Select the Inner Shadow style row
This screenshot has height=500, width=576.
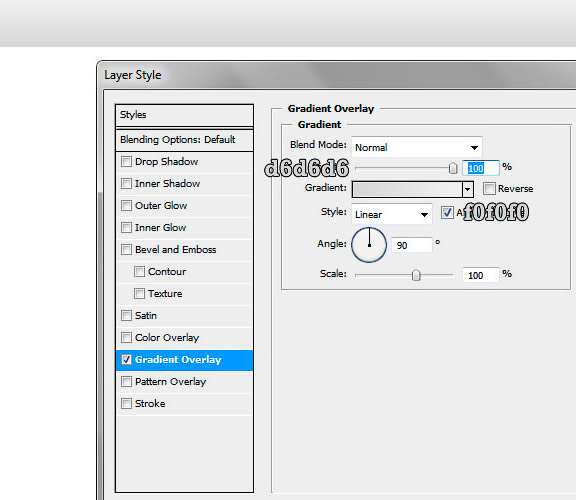tap(184, 183)
